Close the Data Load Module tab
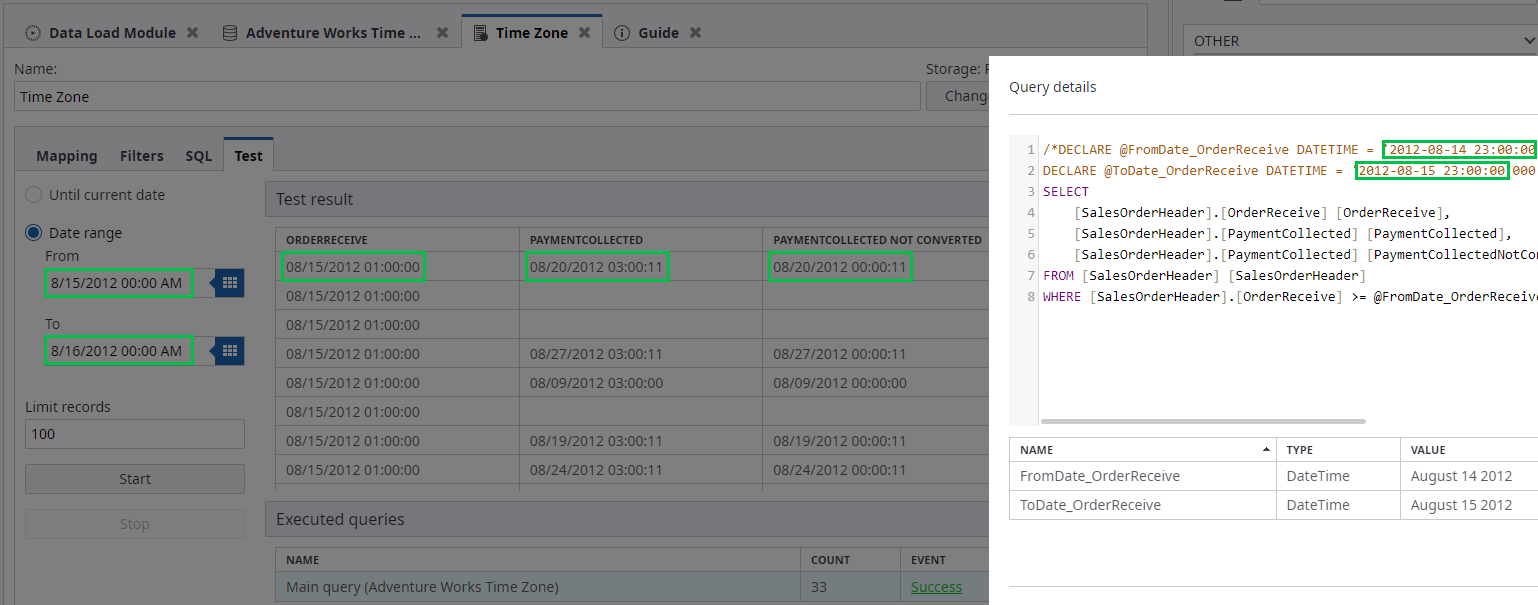This screenshot has width=1538, height=605. (x=192, y=33)
